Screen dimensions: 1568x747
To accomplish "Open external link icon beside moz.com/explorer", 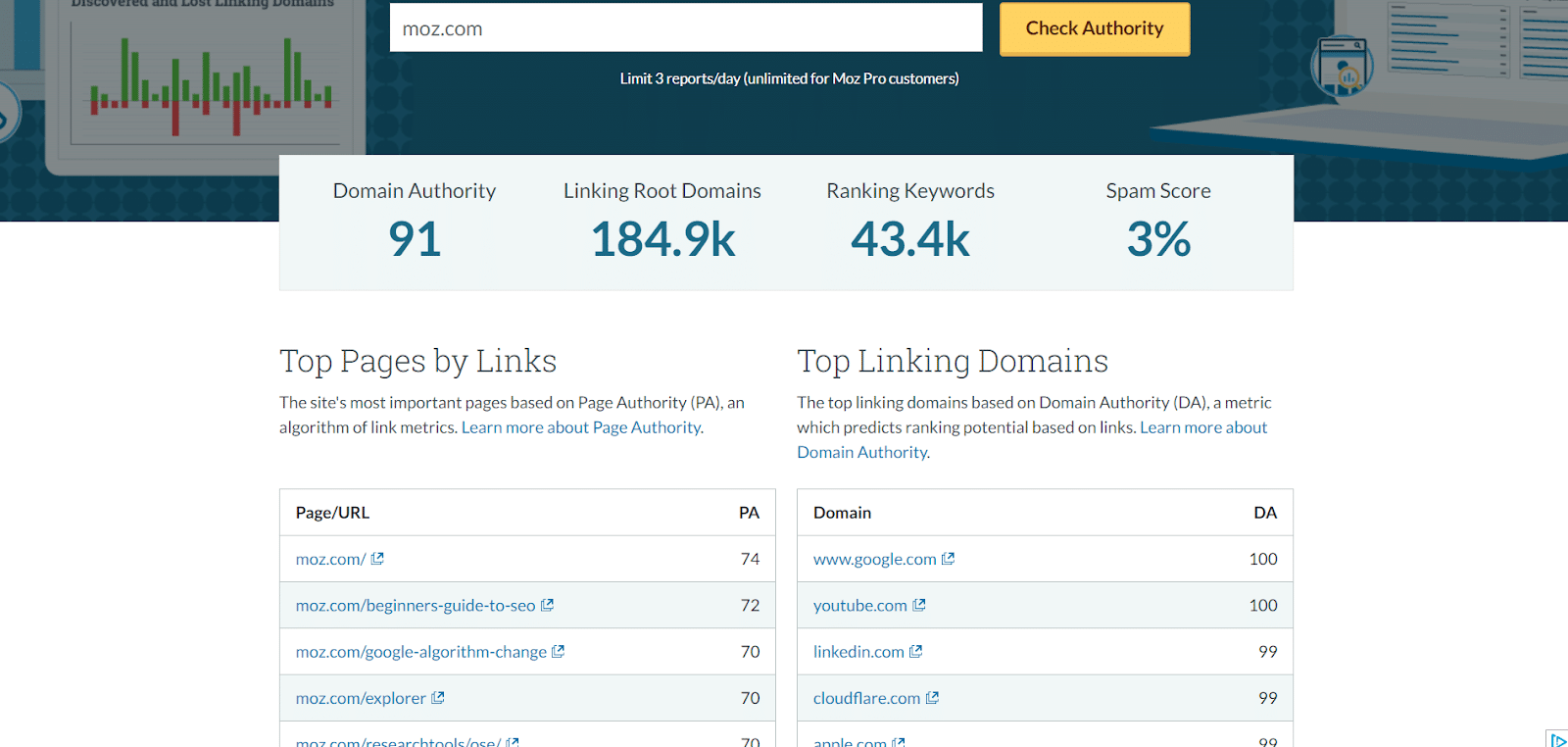I will [438, 697].
